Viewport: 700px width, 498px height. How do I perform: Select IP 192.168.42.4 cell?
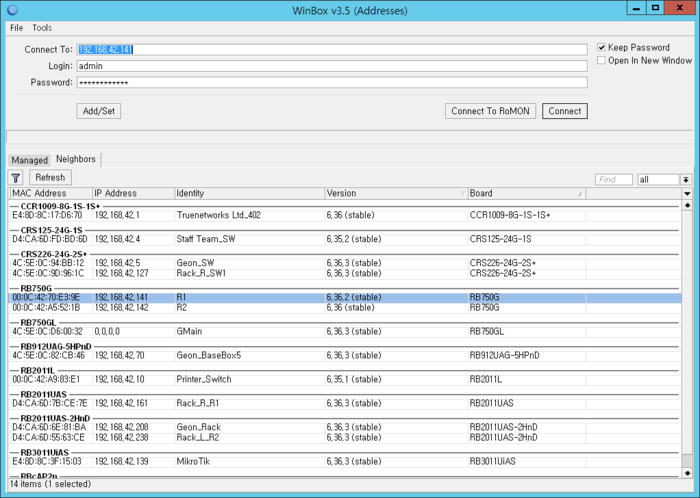pos(117,239)
